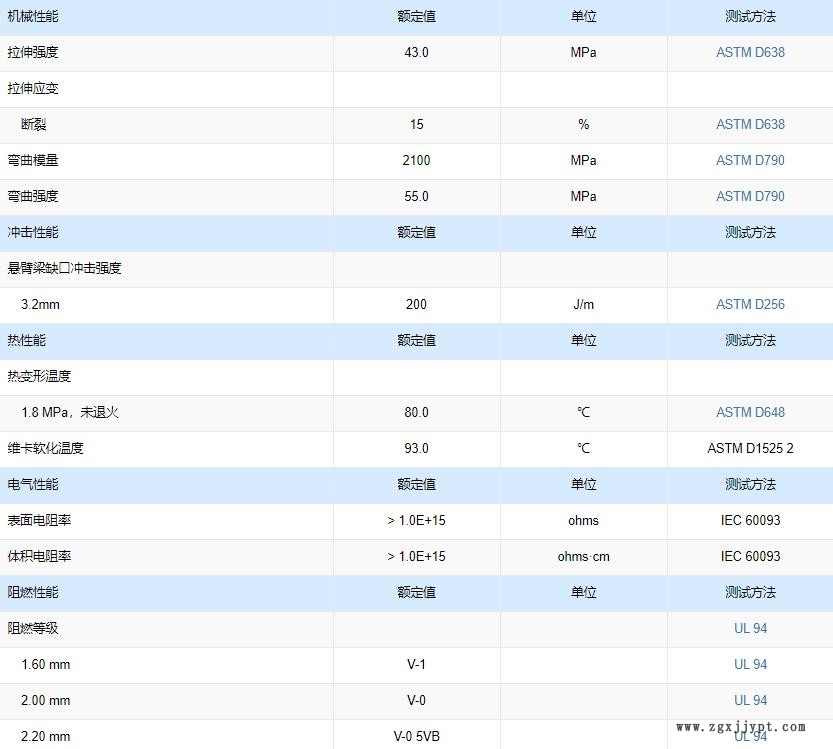This screenshot has height=749, width=833.
Task: Select the ohms·cm unit cell
Action: point(583,556)
